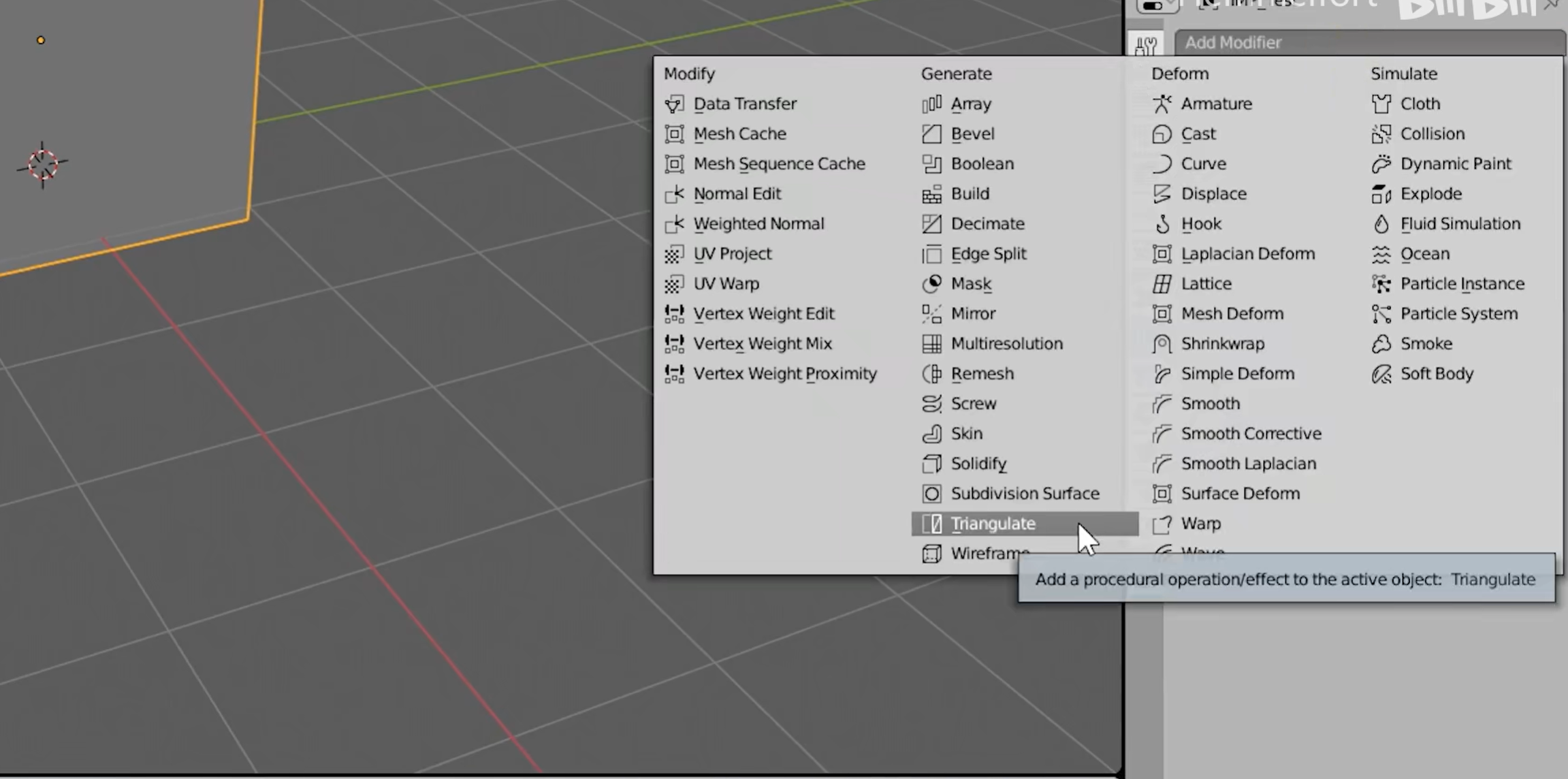The image size is (1568, 779).
Task: Add the Surface Deform modifier
Action: (x=1240, y=493)
